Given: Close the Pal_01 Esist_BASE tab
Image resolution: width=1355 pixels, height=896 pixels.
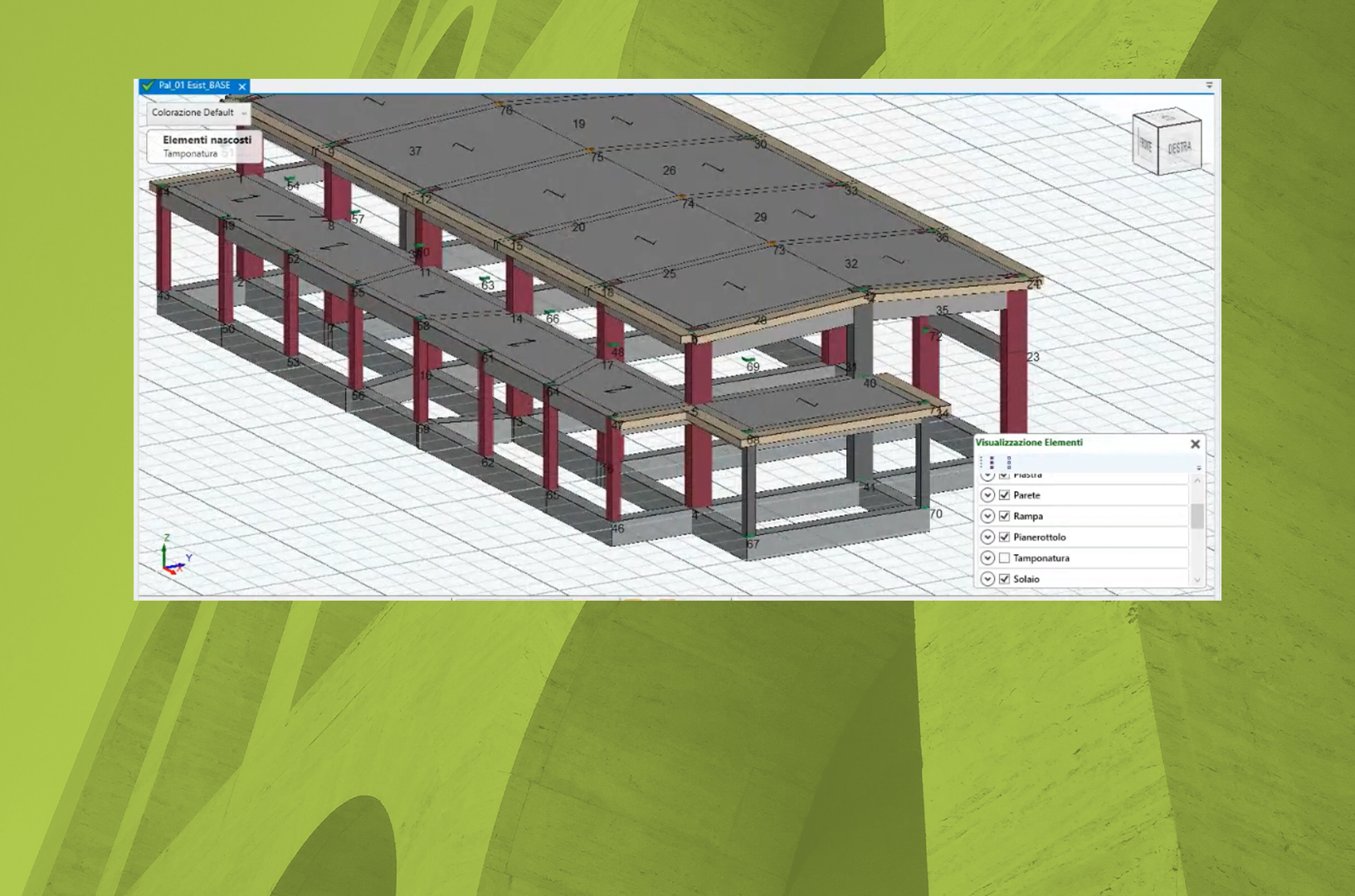Looking at the screenshot, I should pyautogui.click(x=242, y=86).
